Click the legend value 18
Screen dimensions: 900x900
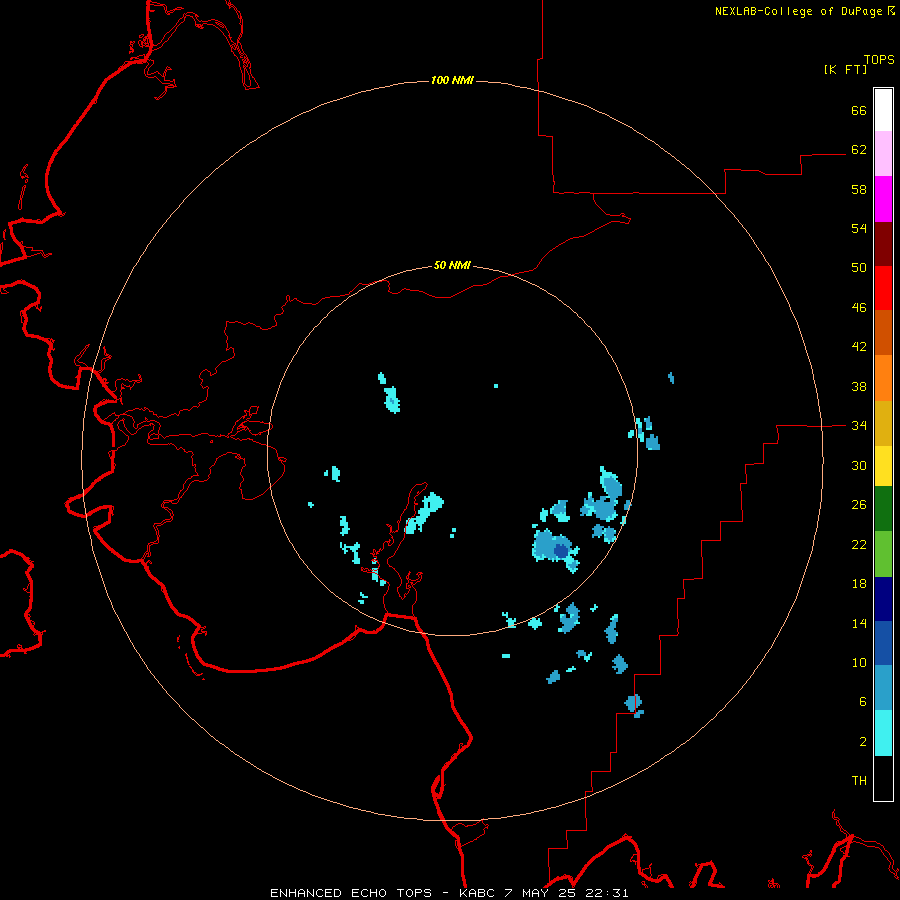859,584
